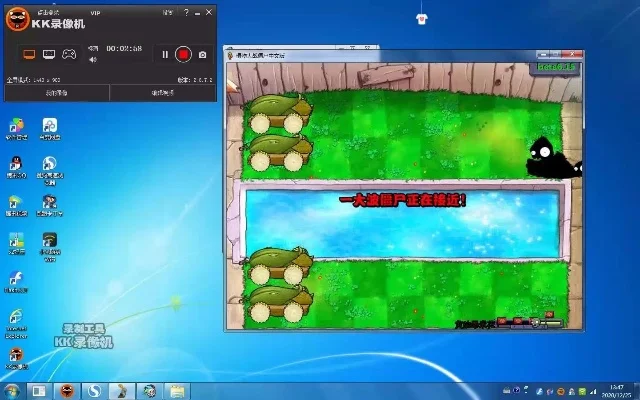
Task: Mute the recorder speaker volume icon
Action: (x=93, y=60)
